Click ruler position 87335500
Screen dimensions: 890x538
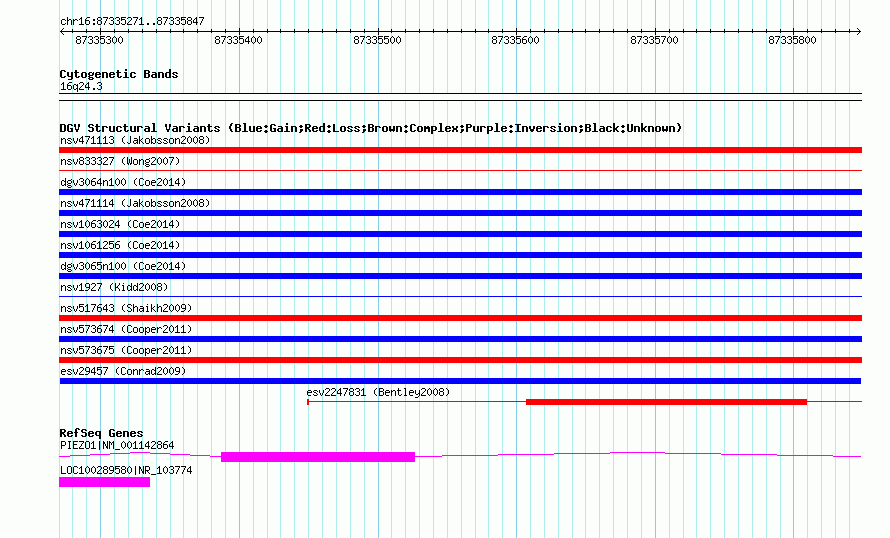pyautogui.click(x=377, y=40)
